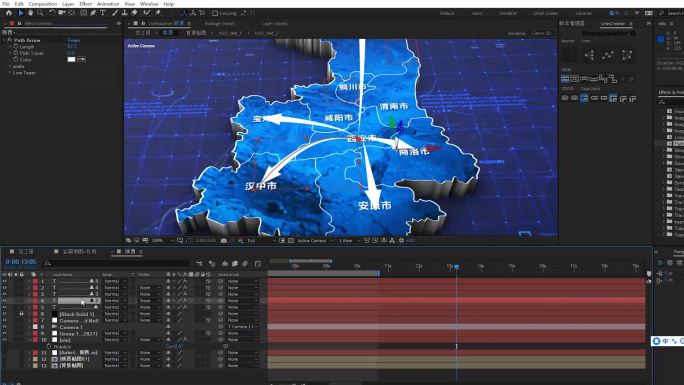684x385 pixels.
Task: Enable the Snapping checkbox
Action: coord(215,14)
